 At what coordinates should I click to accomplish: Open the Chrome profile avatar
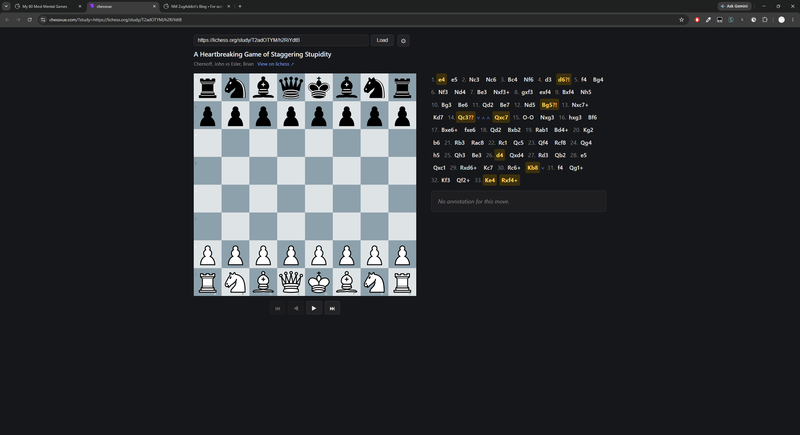781,20
